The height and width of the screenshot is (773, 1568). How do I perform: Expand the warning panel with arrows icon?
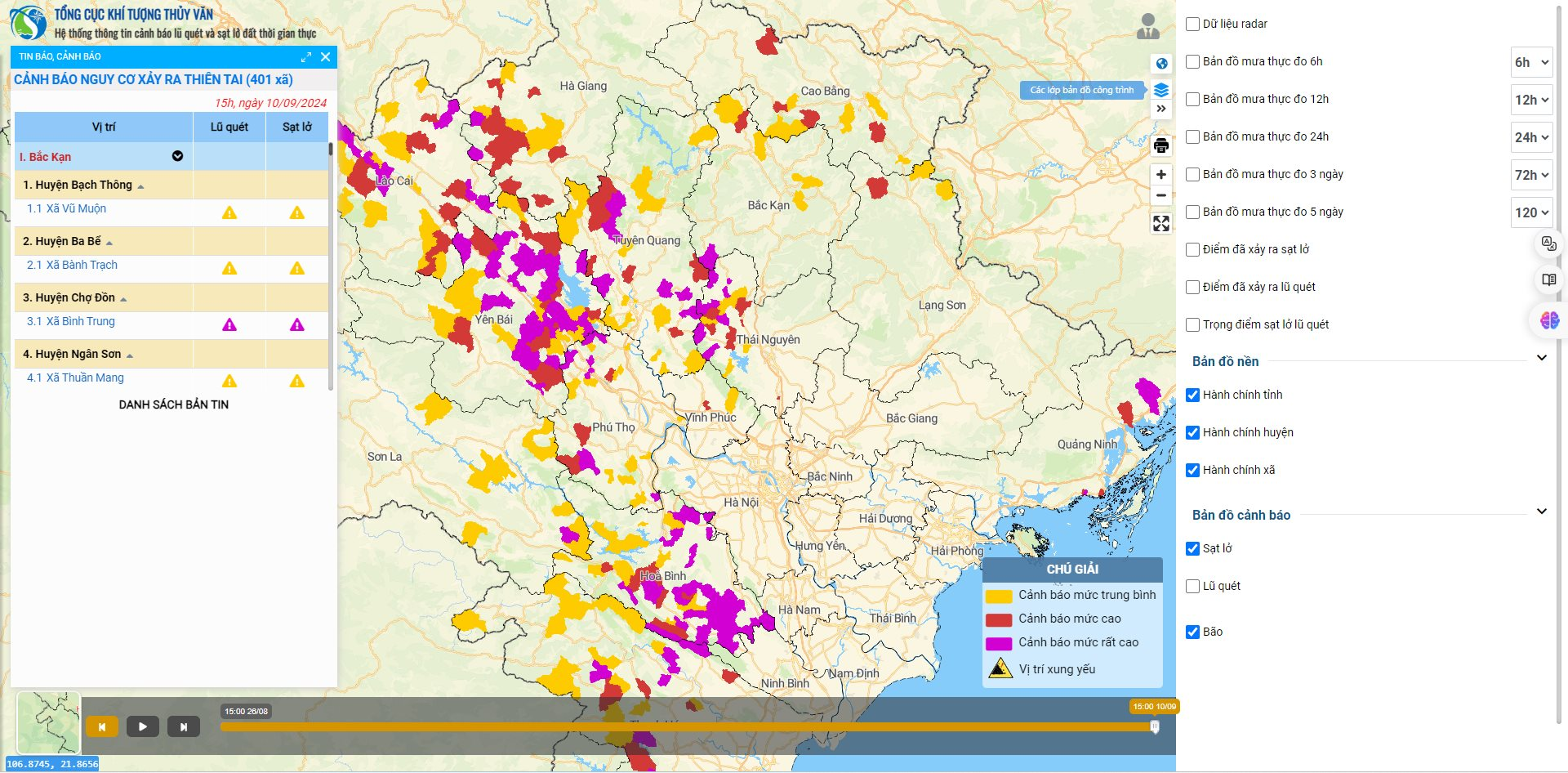click(x=305, y=57)
